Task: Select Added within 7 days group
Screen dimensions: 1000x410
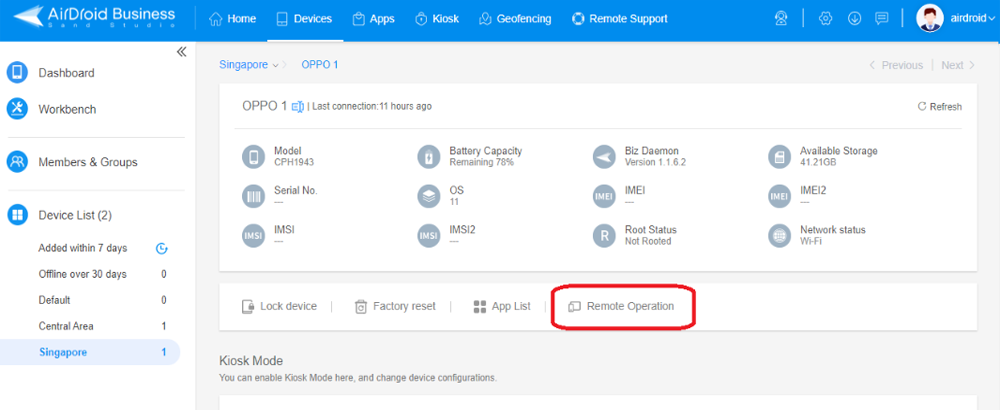Action: point(82,248)
